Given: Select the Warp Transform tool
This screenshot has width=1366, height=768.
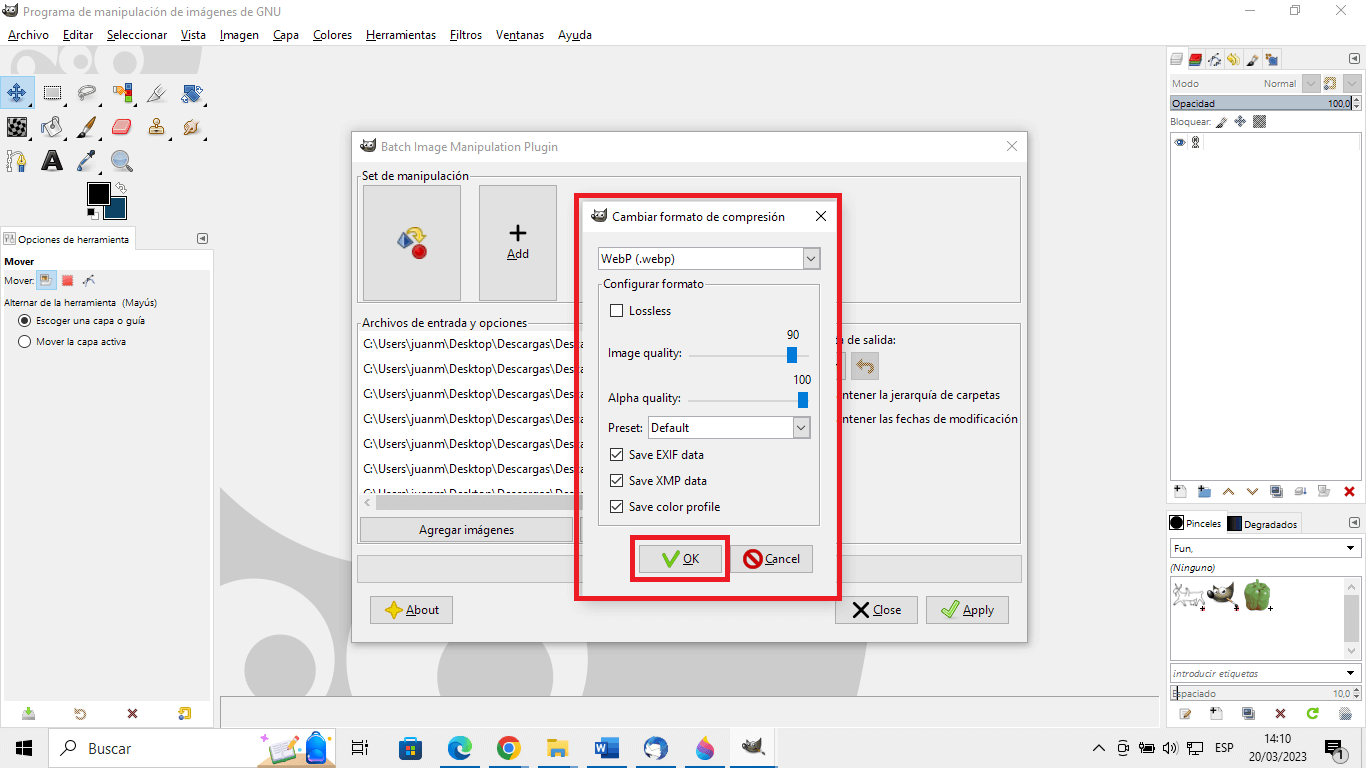Looking at the screenshot, I should [17, 127].
